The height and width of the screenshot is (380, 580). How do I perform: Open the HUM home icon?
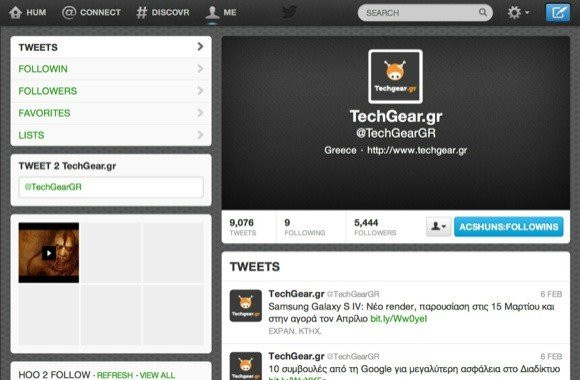(16, 12)
